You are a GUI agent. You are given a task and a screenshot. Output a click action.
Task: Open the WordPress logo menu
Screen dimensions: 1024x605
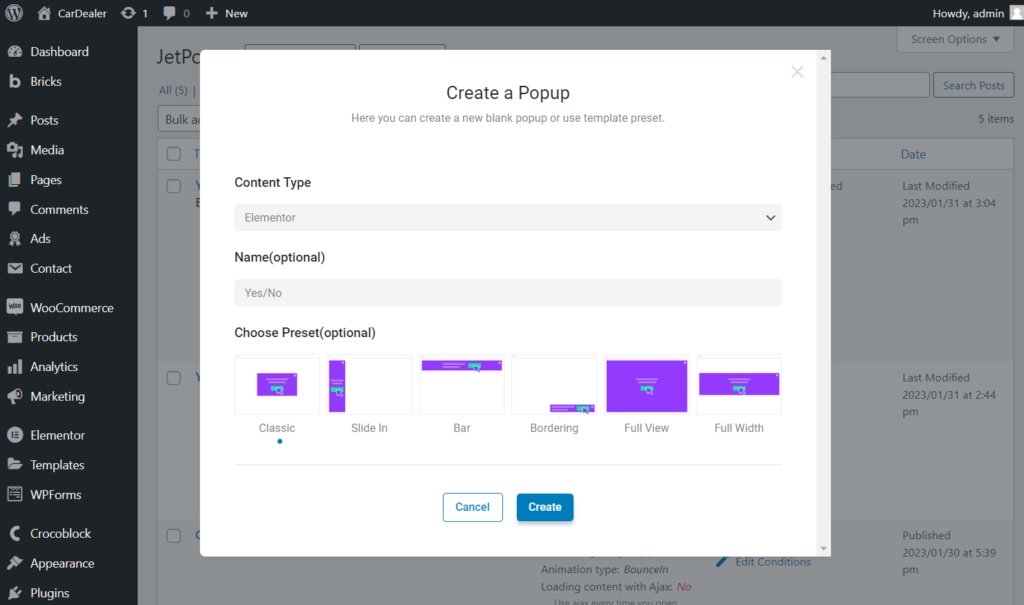coord(14,13)
